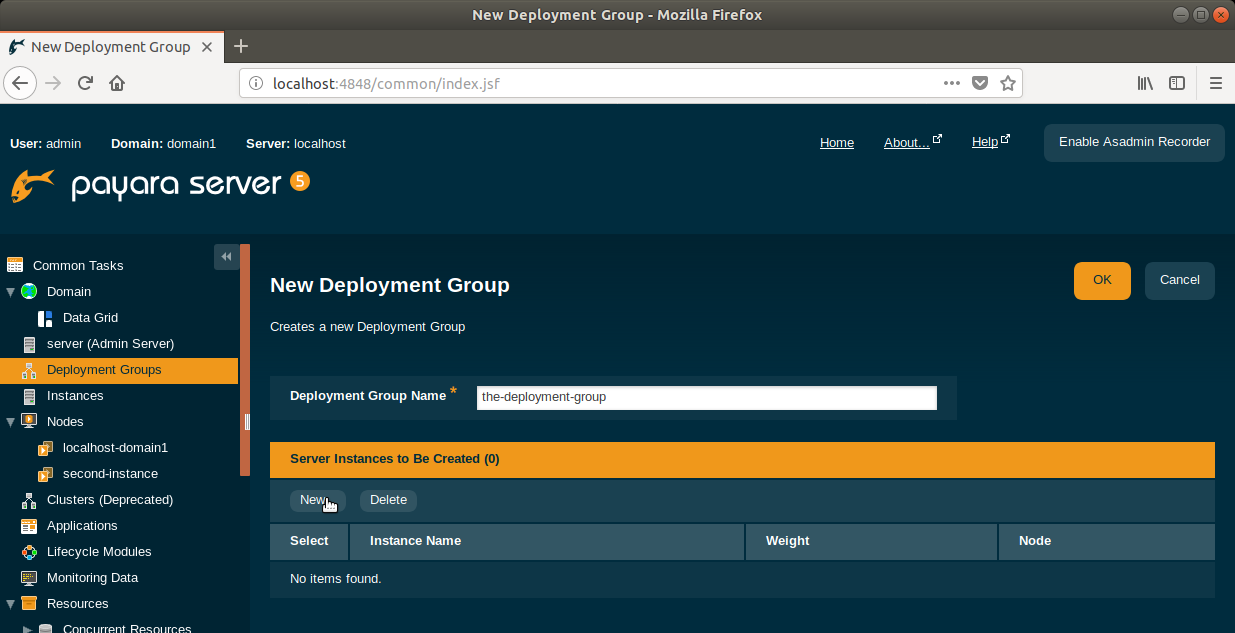Screen dimensions: 1235x633
Task: Collapse the Nodes tree node
Action: (x=11, y=421)
